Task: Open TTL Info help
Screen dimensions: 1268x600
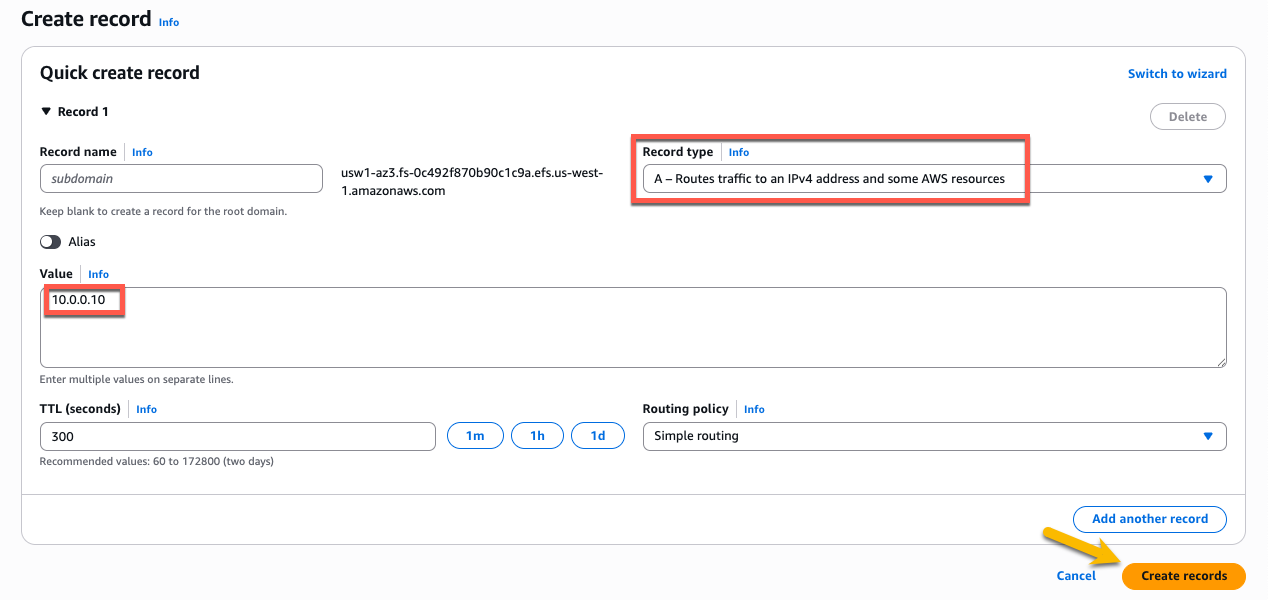Action: click(x=146, y=409)
